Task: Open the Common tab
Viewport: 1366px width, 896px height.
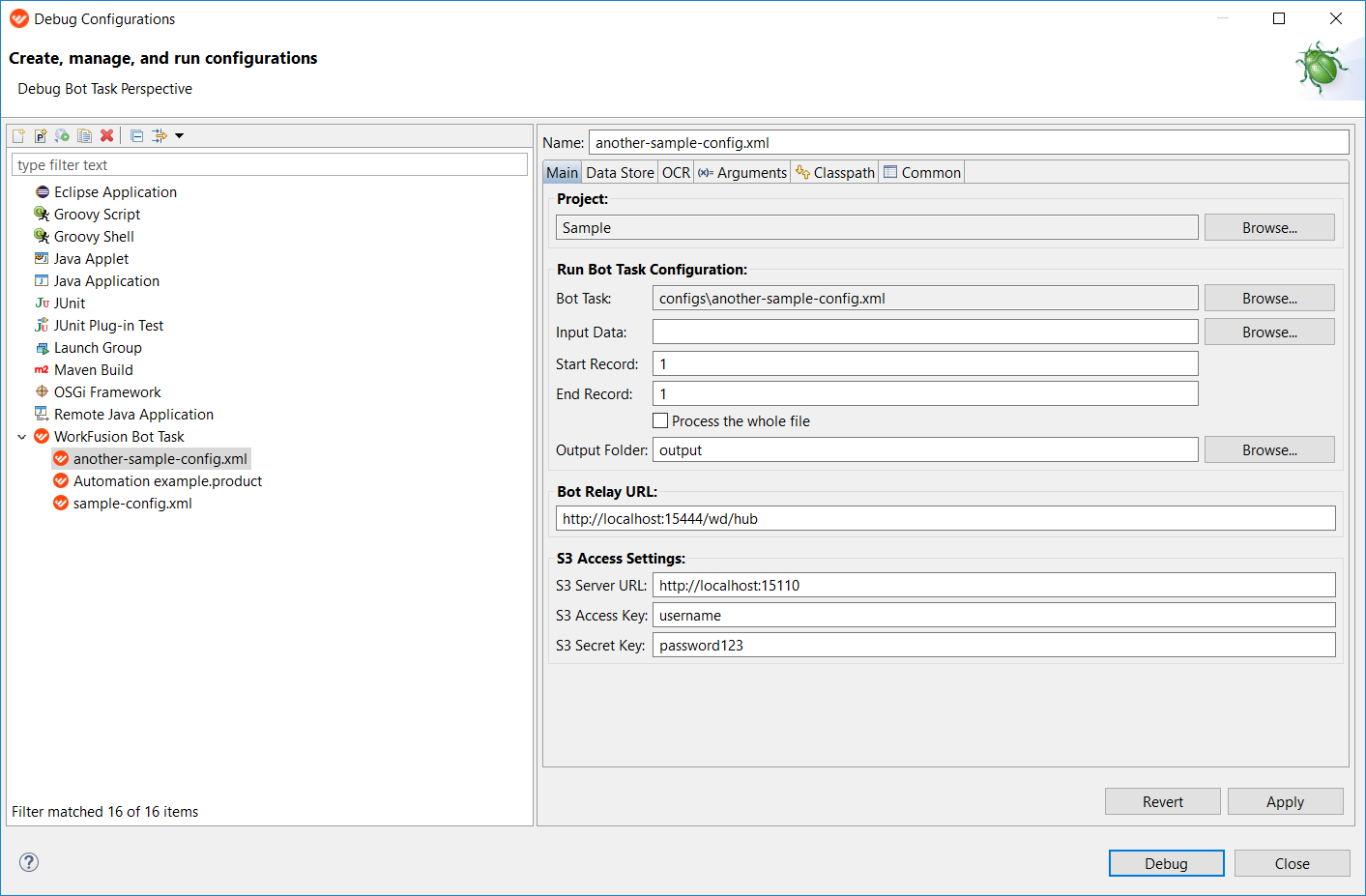Action: click(x=922, y=173)
